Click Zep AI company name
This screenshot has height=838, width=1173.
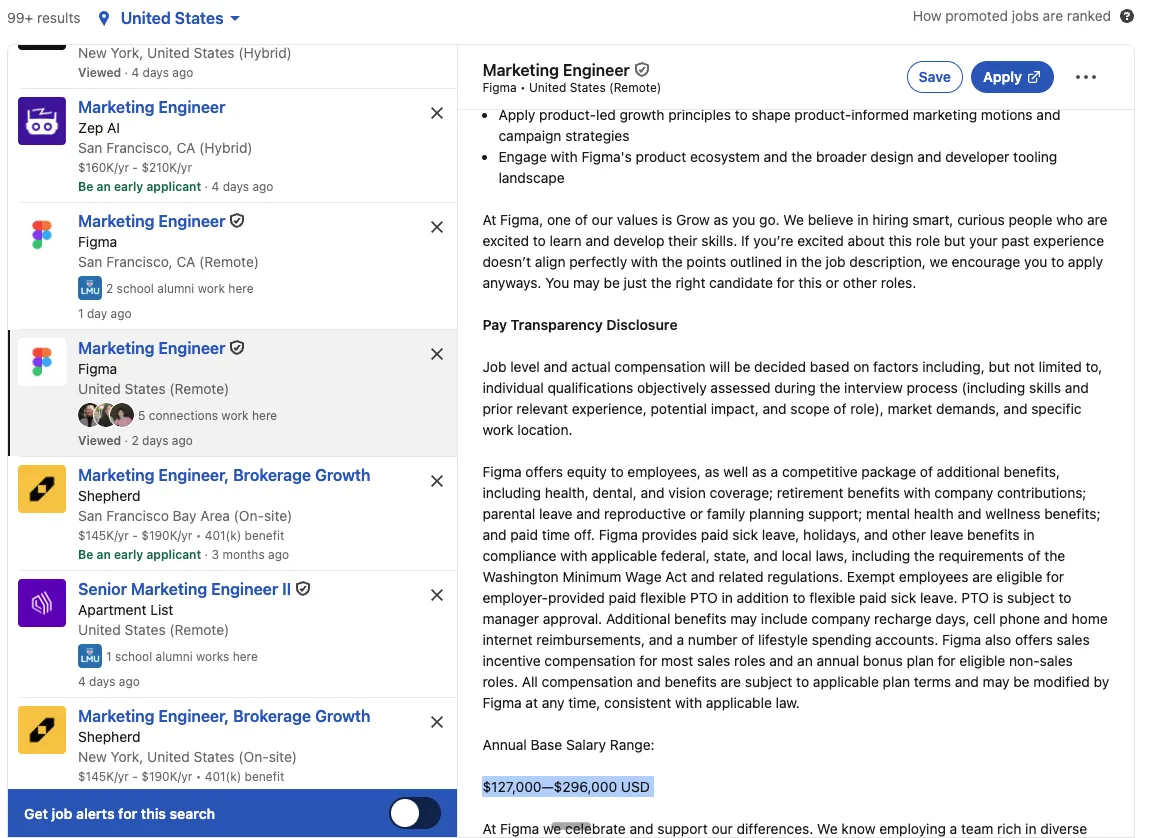click(99, 128)
